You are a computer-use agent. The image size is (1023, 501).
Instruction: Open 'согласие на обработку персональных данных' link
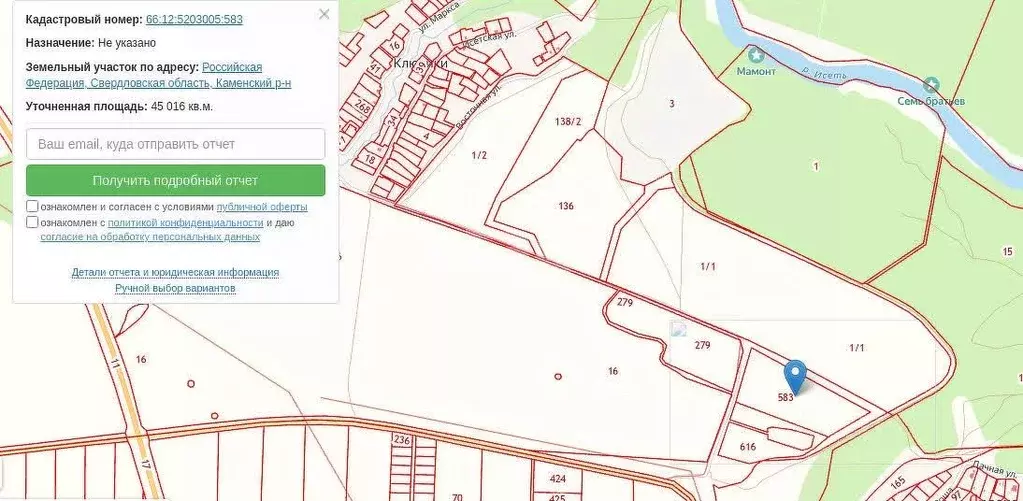150,237
